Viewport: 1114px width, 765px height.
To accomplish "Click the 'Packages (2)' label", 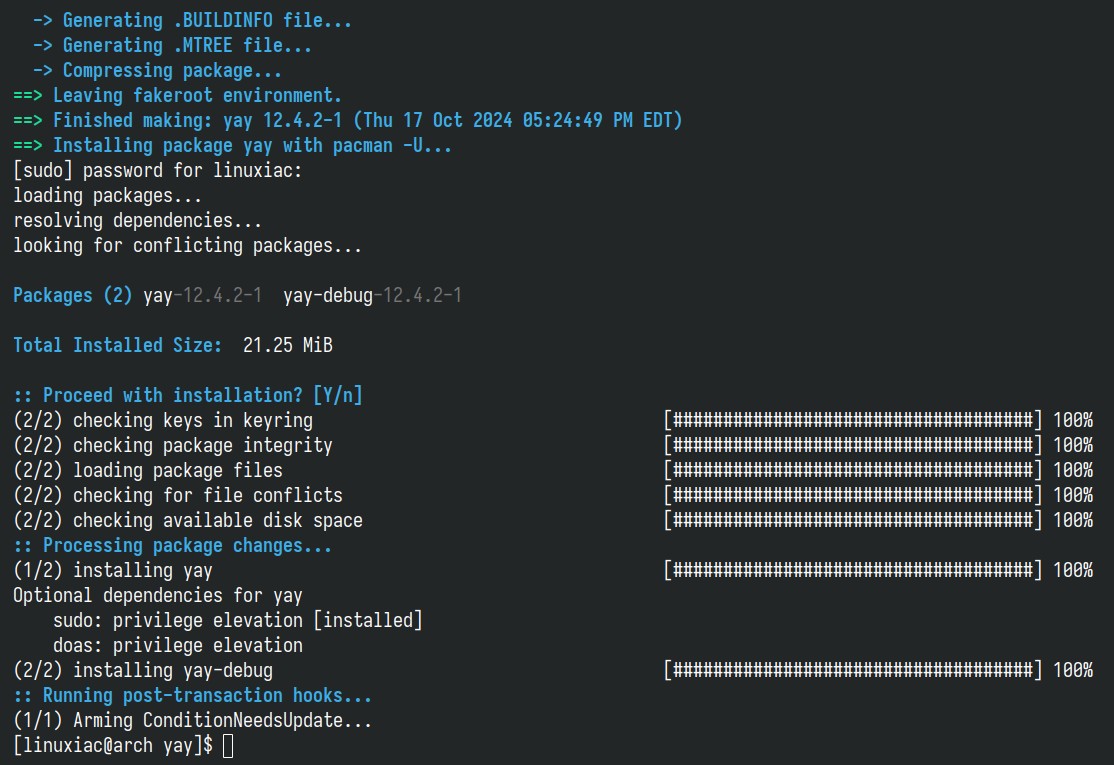I will tap(72, 295).
